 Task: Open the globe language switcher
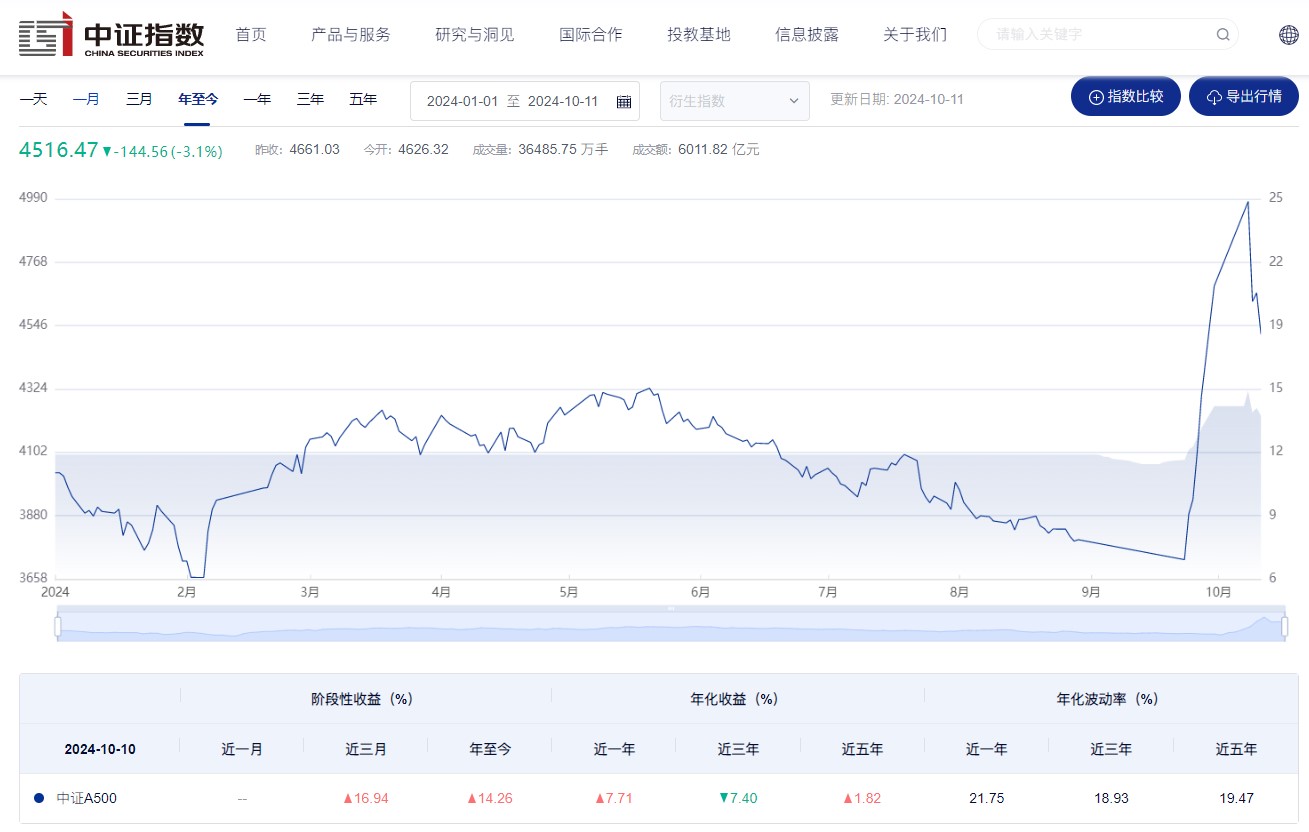click(x=1288, y=35)
